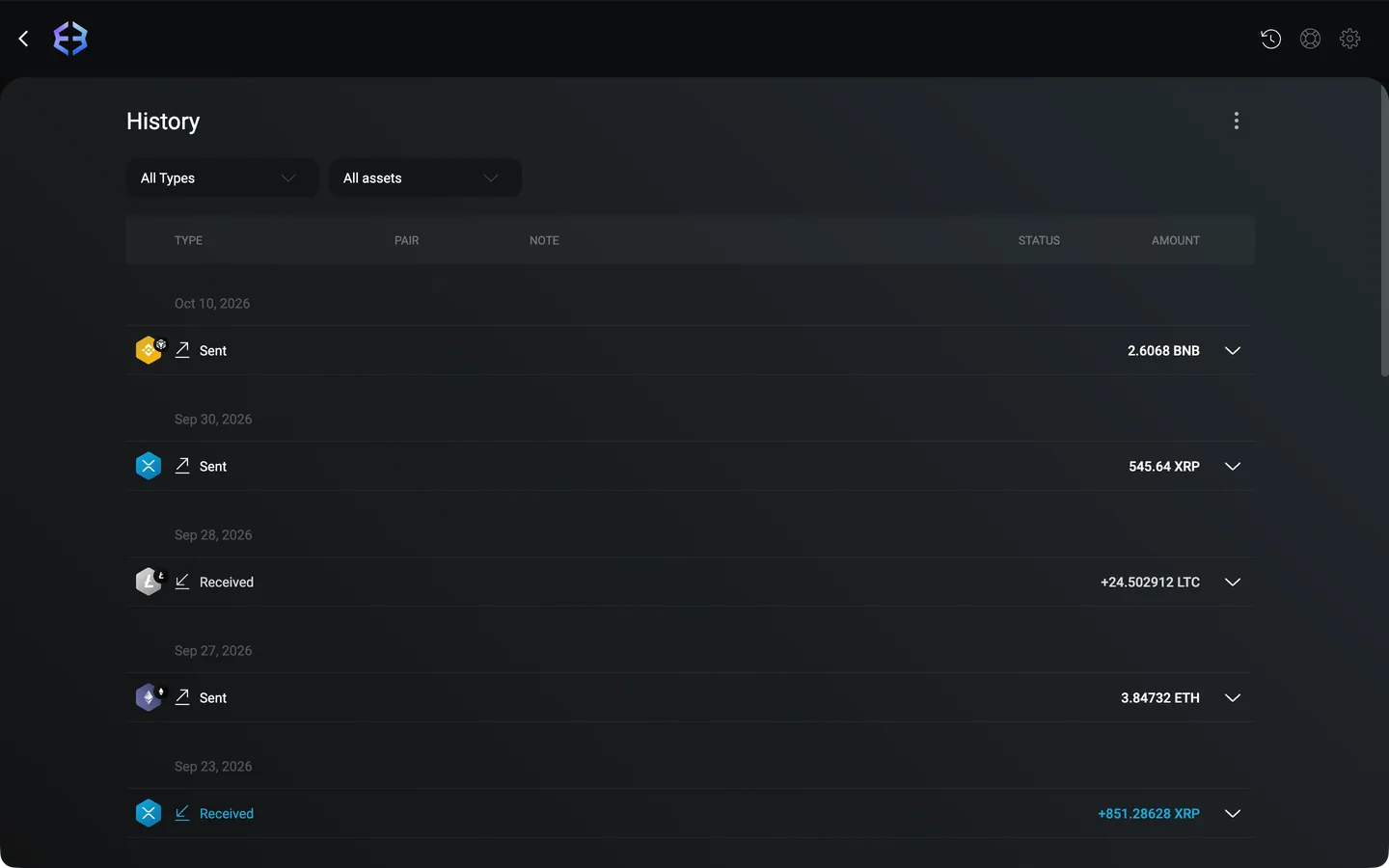Expand the 2.6068 BNB transaction details
Screen dimensions: 1389x868
pos(1233,350)
